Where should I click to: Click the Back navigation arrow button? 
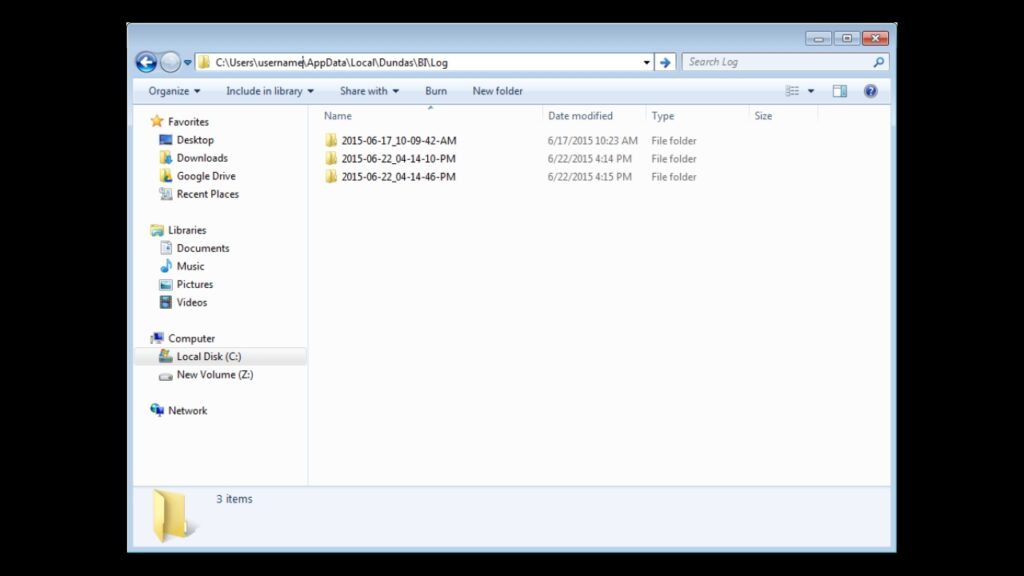coord(146,62)
